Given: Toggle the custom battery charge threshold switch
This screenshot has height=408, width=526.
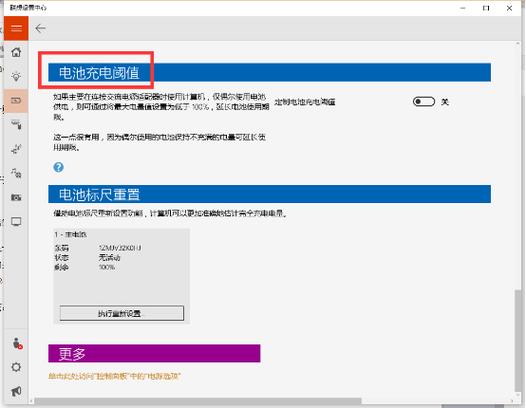Looking at the screenshot, I should tap(424, 101).
